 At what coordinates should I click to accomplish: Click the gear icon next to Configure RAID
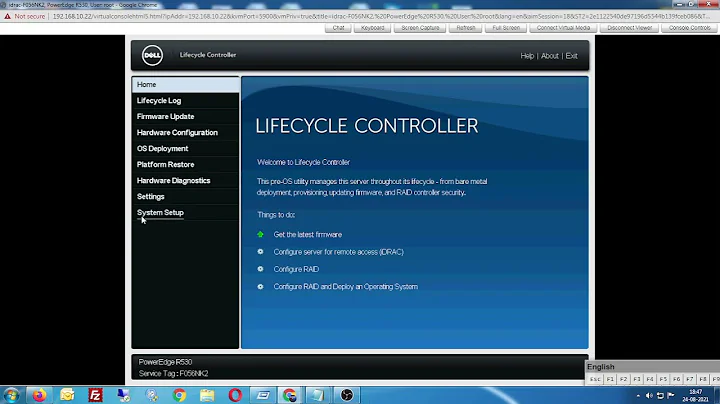click(260, 269)
